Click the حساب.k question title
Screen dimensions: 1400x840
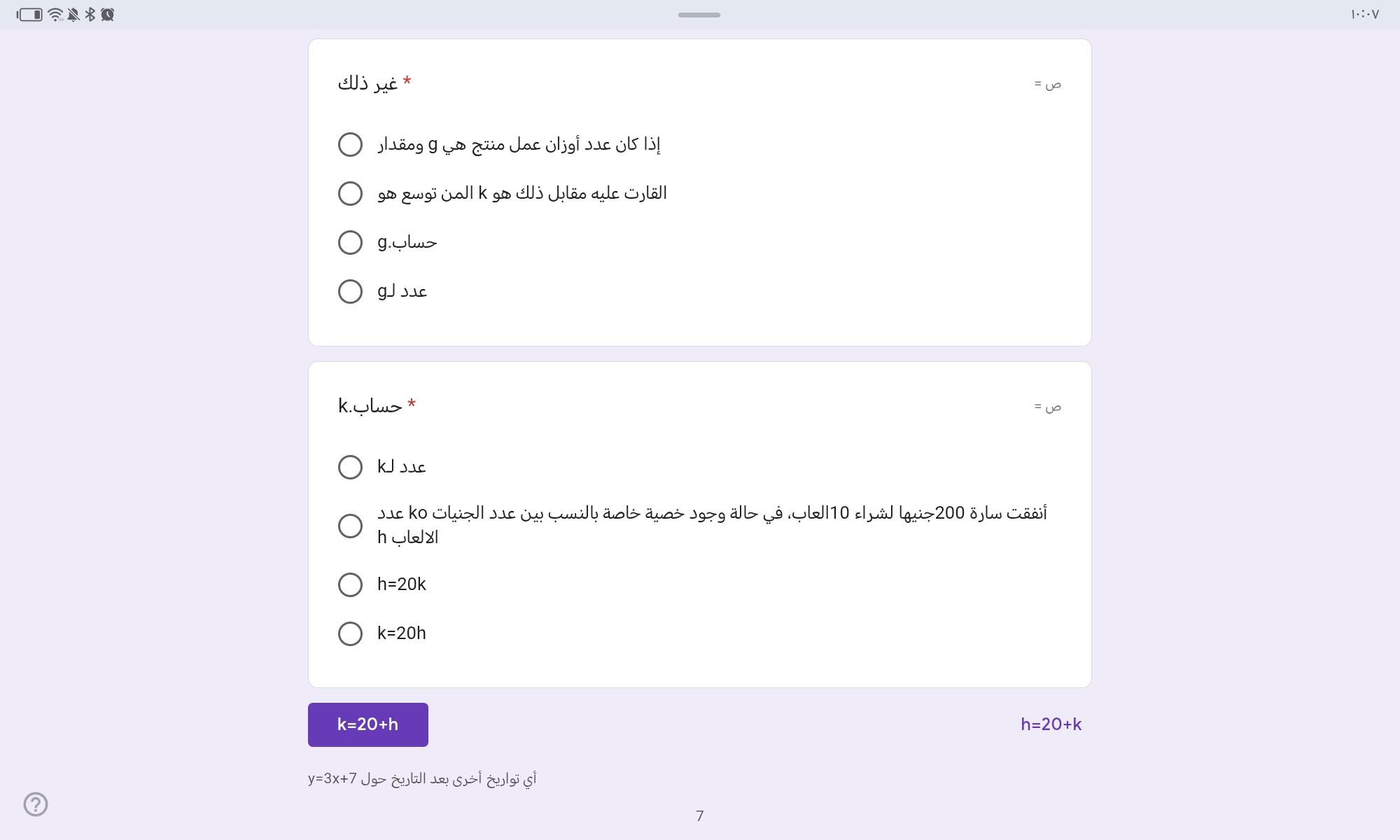(x=370, y=406)
